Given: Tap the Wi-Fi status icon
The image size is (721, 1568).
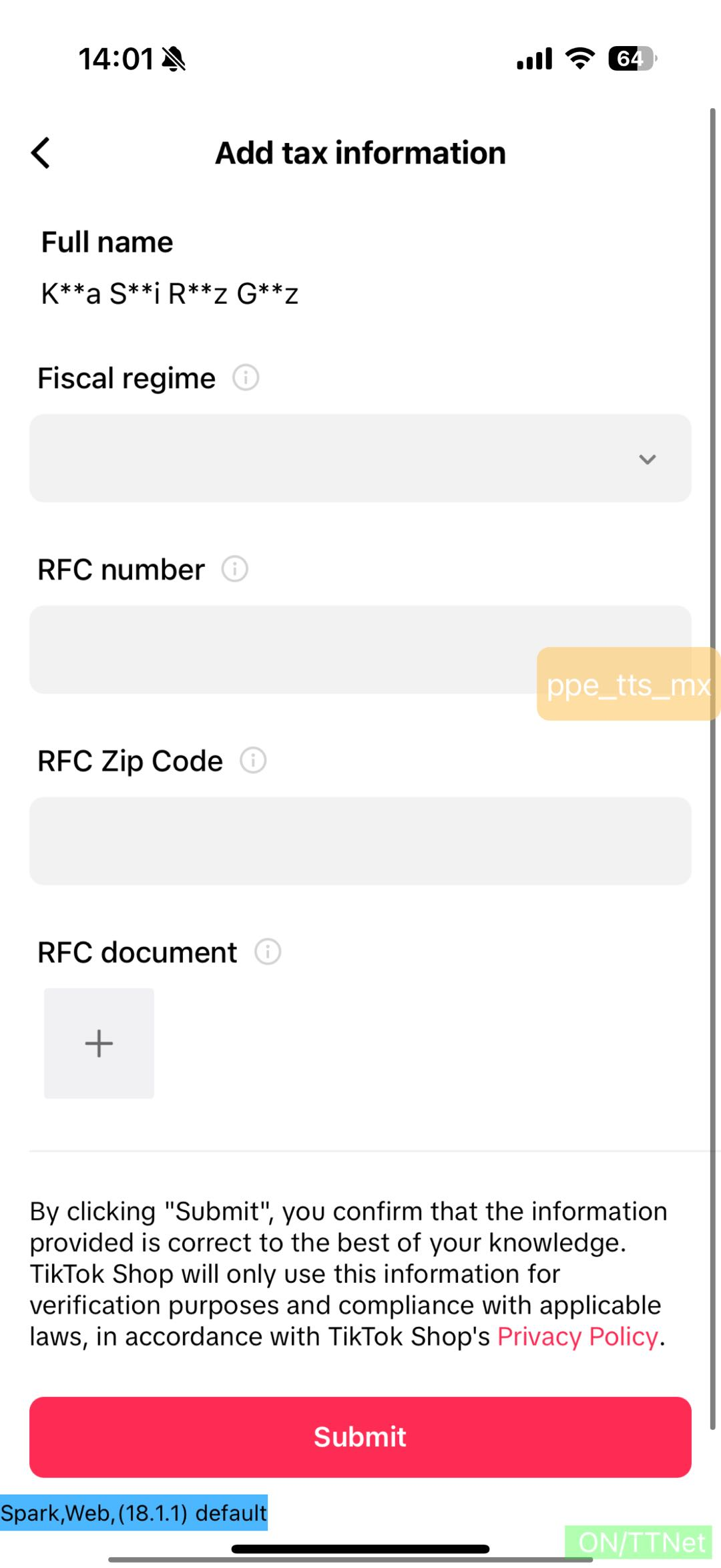Looking at the screenshot, I should tap(580, 59).
